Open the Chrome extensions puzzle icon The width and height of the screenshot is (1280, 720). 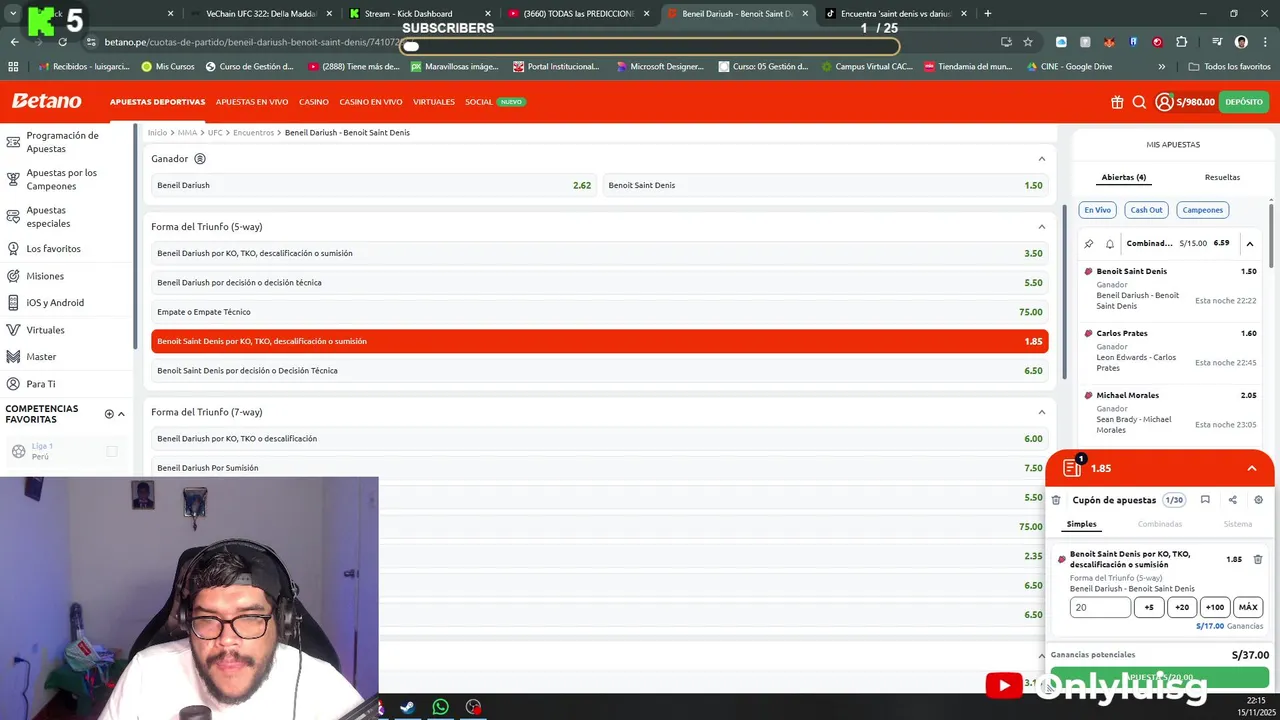point(1182,42)
